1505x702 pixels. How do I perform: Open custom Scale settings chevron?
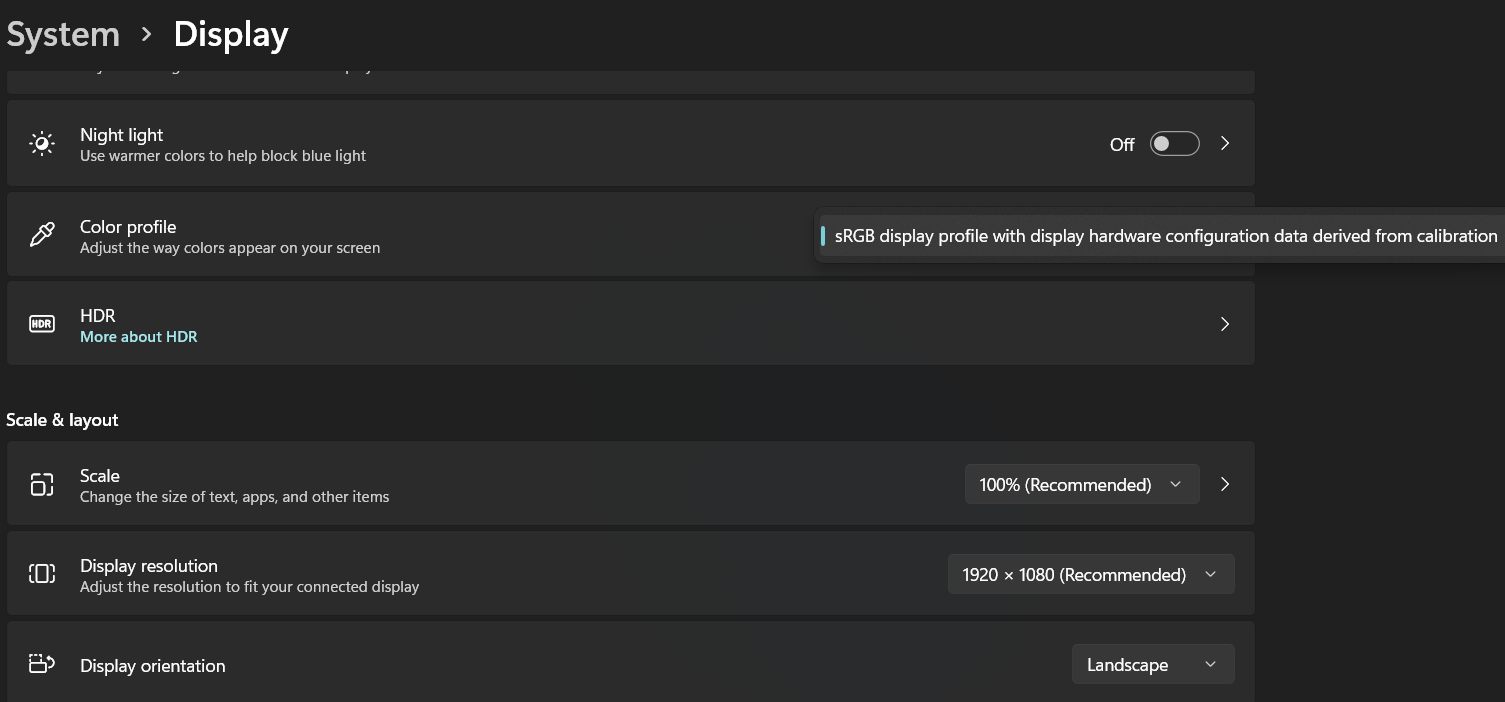[1225, 485]
